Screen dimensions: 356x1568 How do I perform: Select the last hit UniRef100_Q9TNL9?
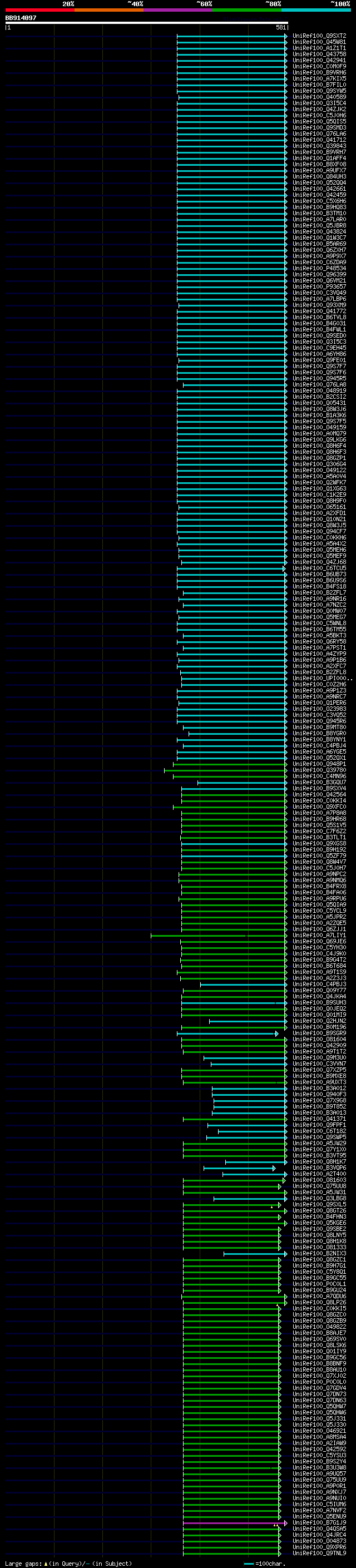[319, 1553]
